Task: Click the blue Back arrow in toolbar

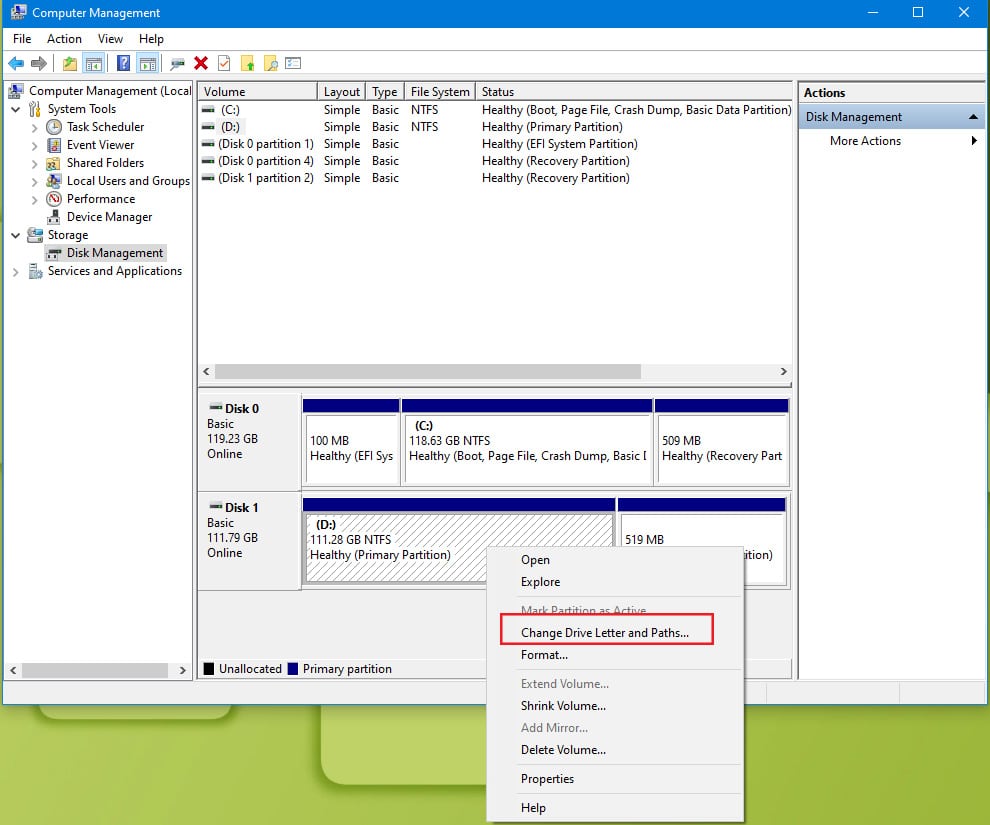Action: click(x=16, y=63)
